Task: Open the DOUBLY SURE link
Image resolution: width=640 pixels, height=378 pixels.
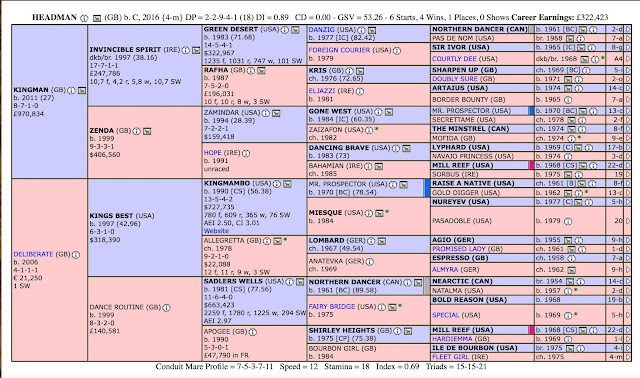Action: (455, 79)
